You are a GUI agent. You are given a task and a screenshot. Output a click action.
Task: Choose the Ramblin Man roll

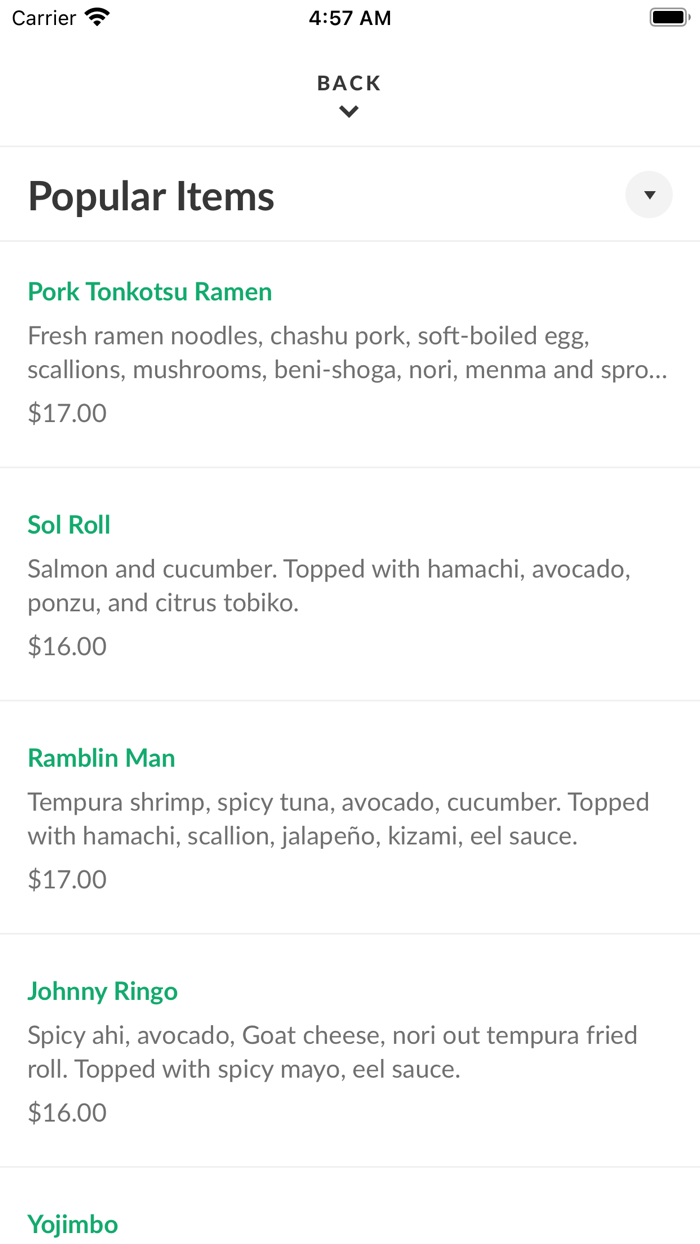(x=100, y=757)
